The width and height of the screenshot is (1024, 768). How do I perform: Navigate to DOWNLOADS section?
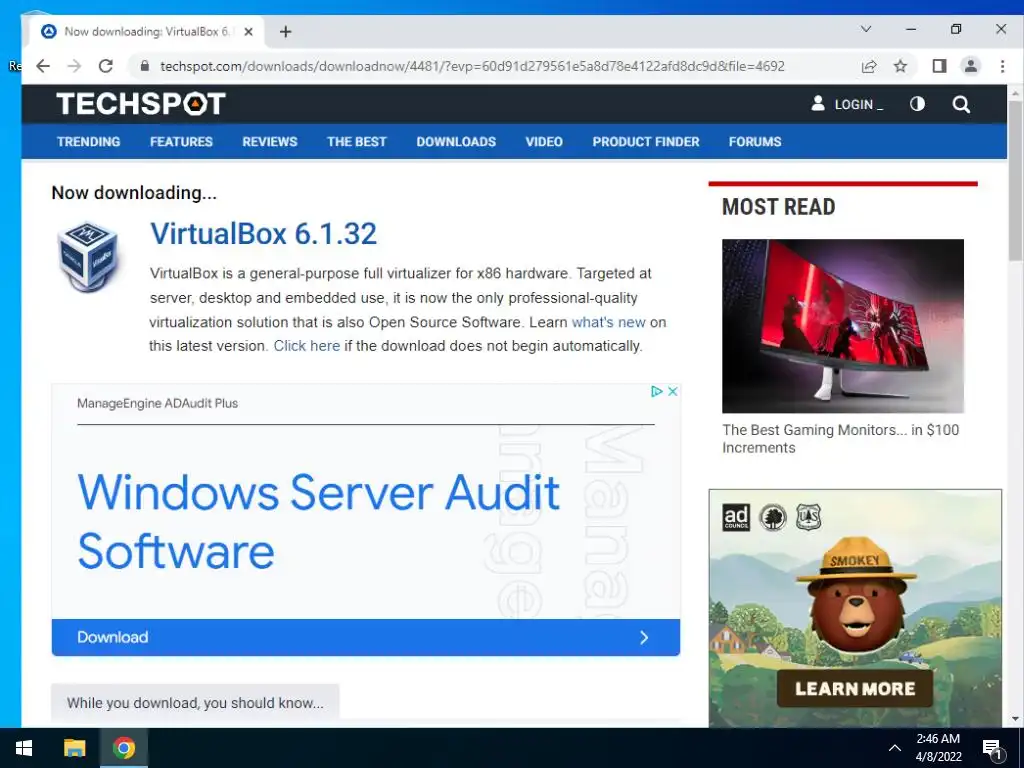pos(456,142)
